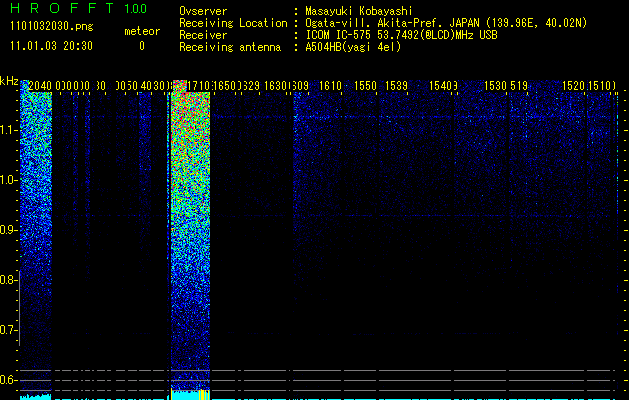This screenshot has width=629, height=400.
Task: Select the A504HB(yagi 4el) antenna text
Action: 353,47
